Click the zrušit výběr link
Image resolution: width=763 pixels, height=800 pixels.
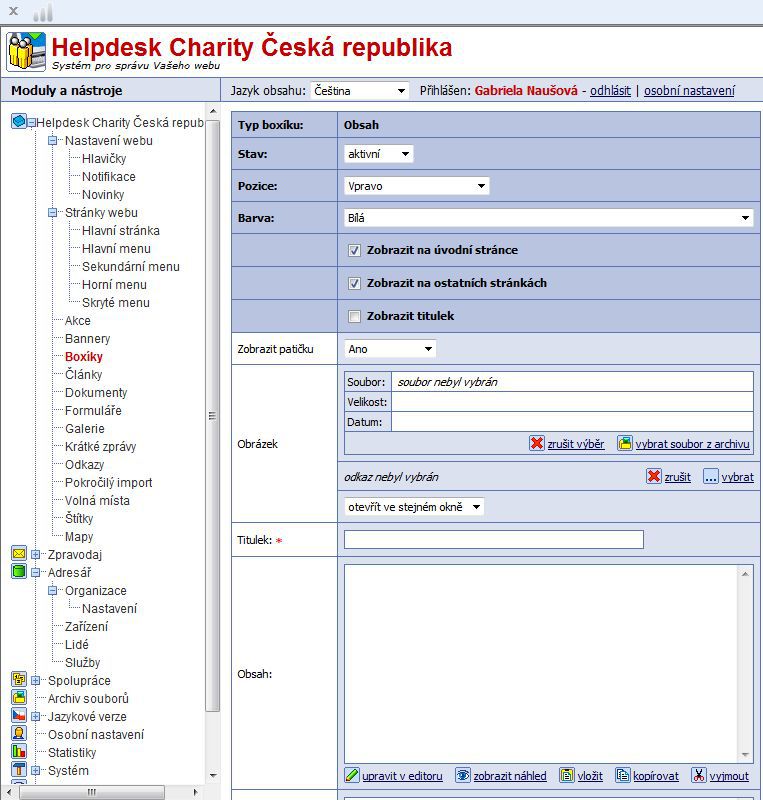(576, 444)
